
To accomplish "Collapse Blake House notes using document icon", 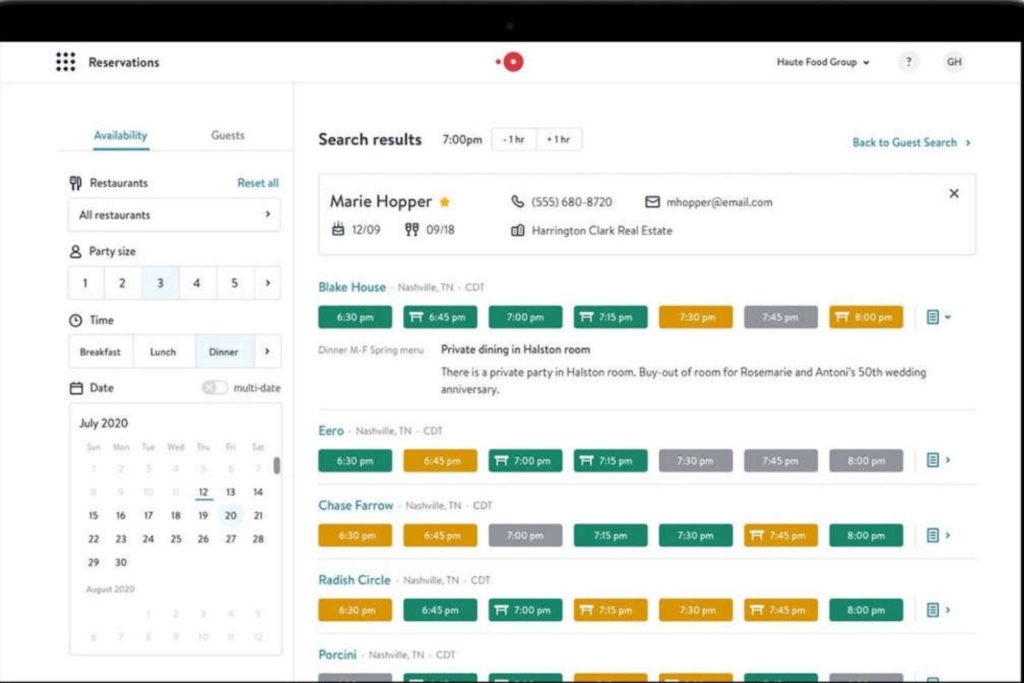I will 933,317.
